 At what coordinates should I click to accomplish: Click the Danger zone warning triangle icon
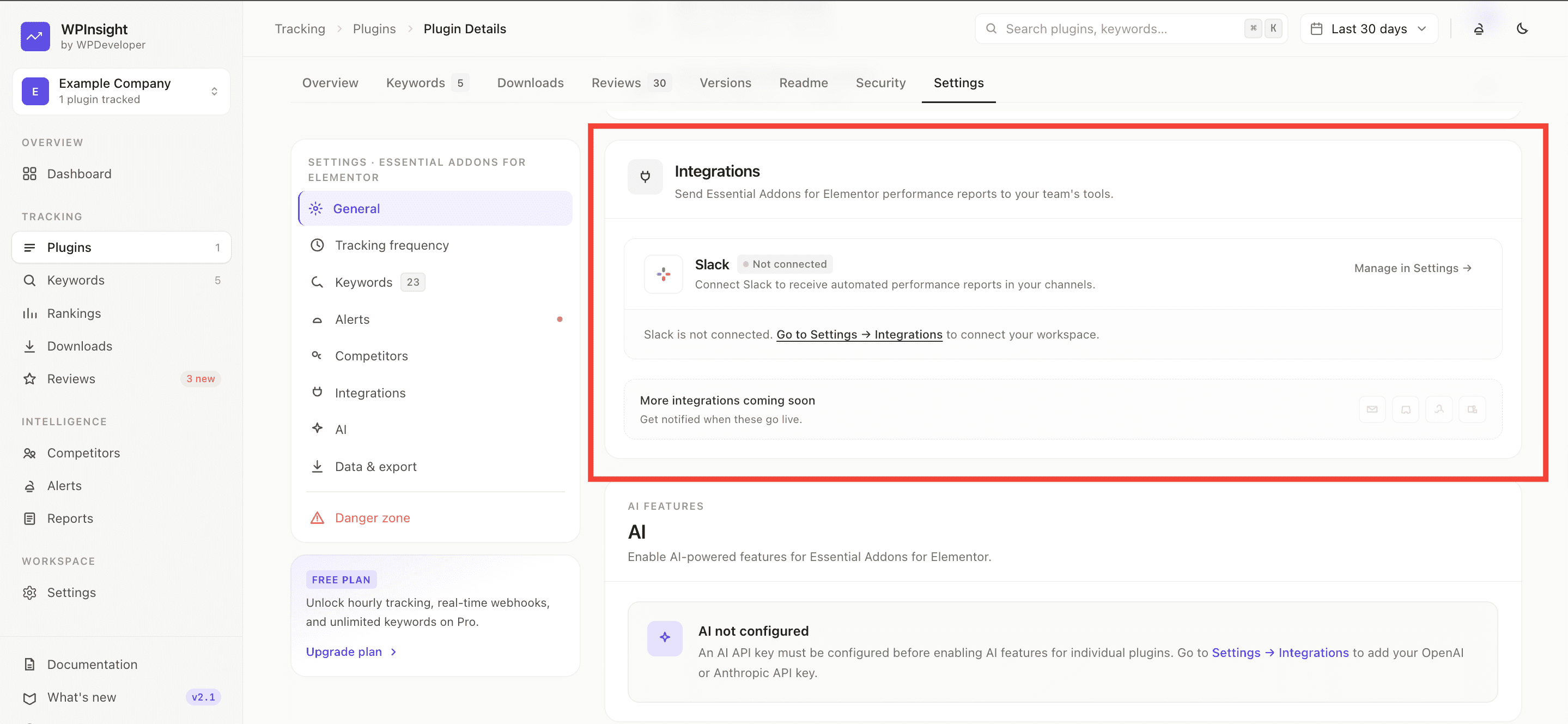pyautogui.click(x=317, y=517)
